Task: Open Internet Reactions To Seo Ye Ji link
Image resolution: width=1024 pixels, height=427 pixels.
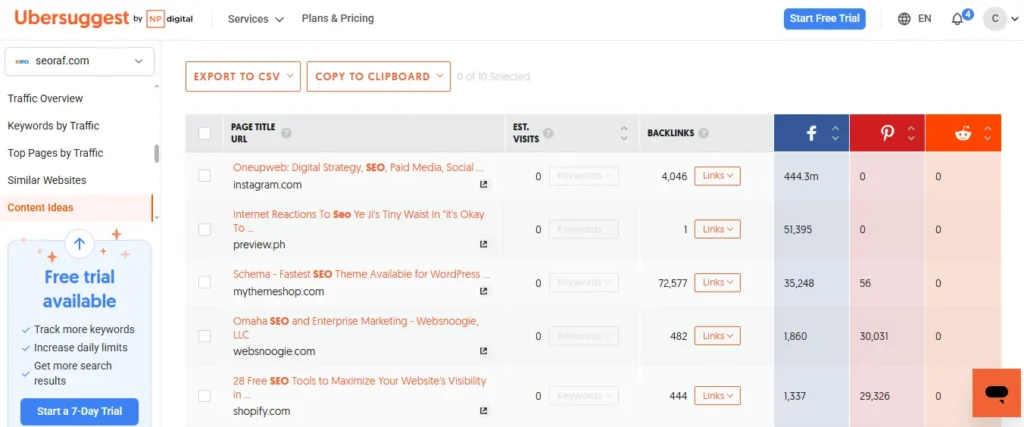Action: 359,221
